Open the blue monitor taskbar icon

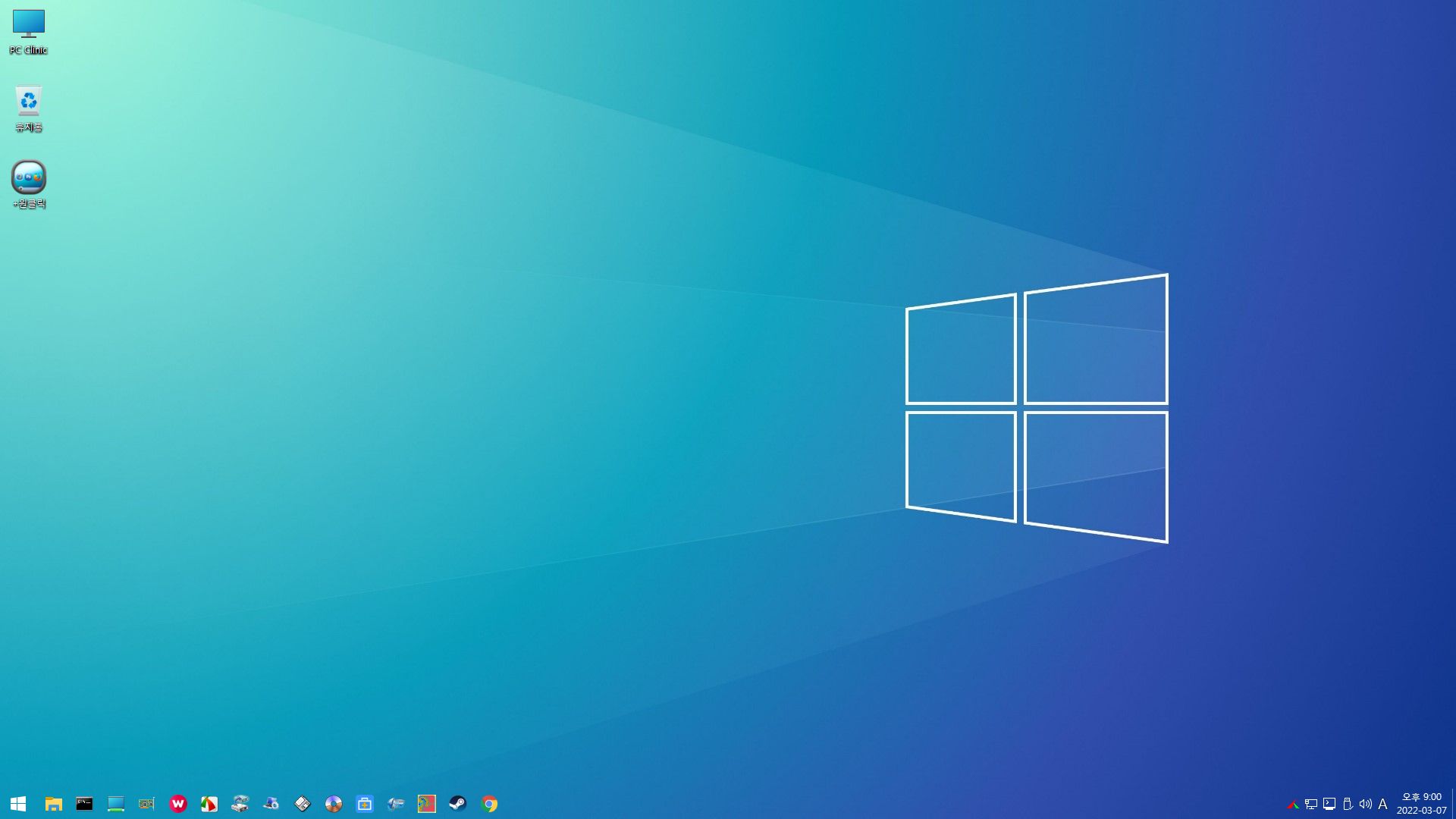(115, 804)
